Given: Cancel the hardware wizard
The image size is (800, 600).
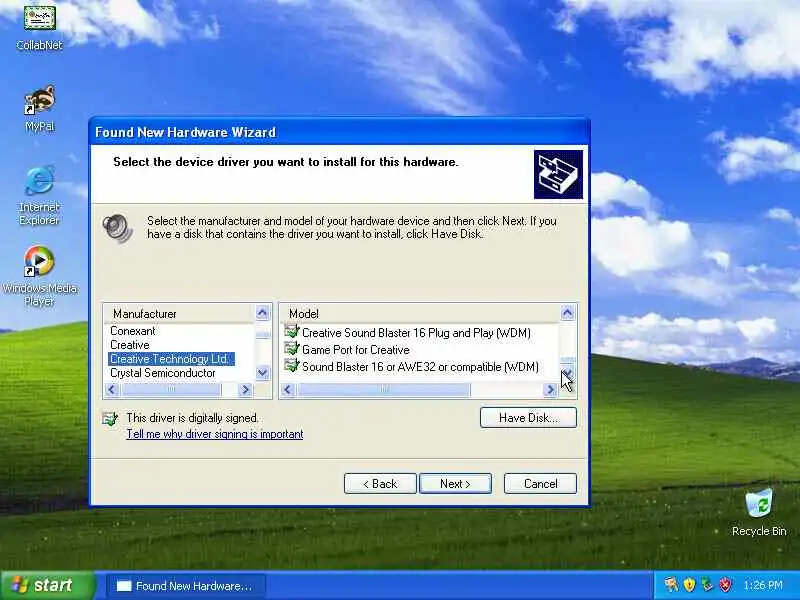Looking at the screenshot, I should 540,484.
